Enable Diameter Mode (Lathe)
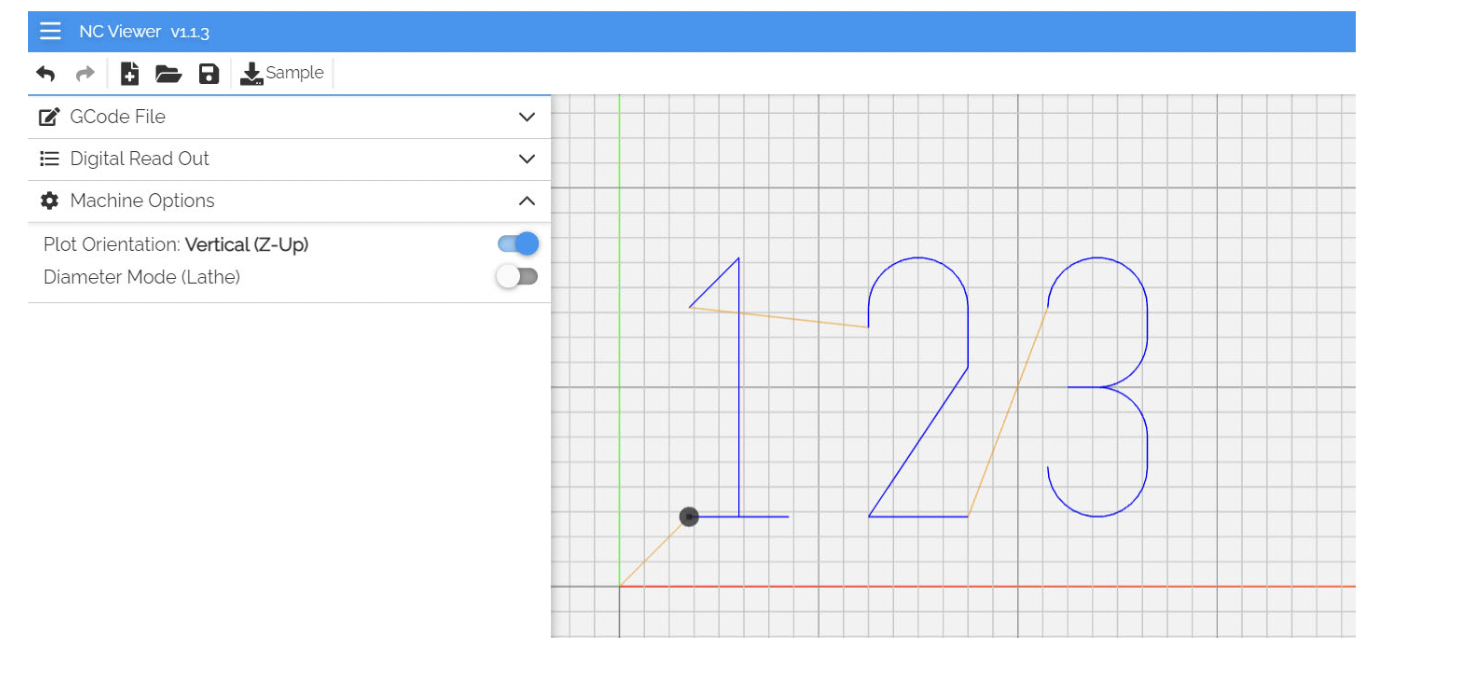Image resolution: width=1458 pixels, height=682 pixels. click(517, 276)
